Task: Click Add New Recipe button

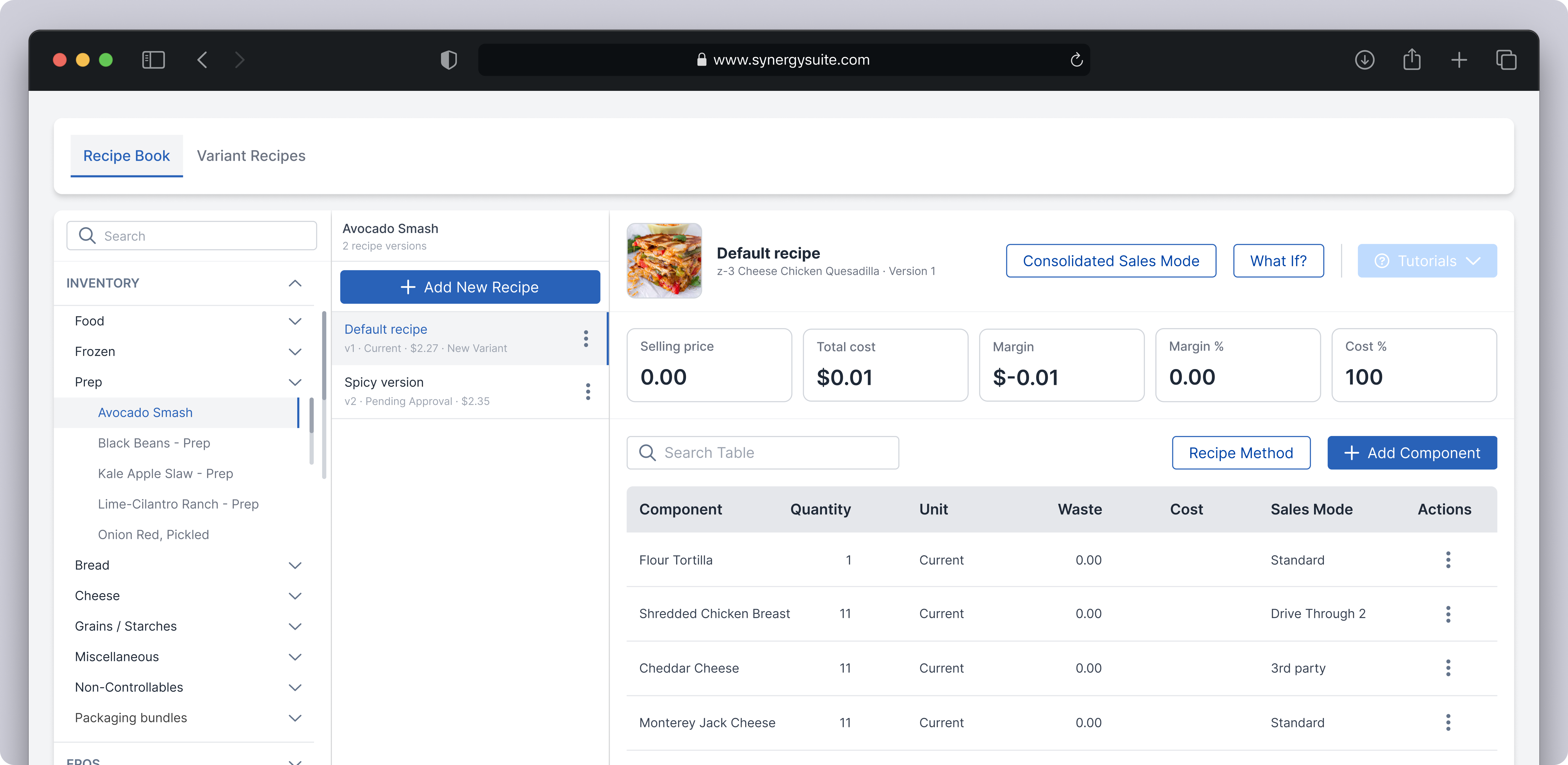Action: click(x=470, y=287)
